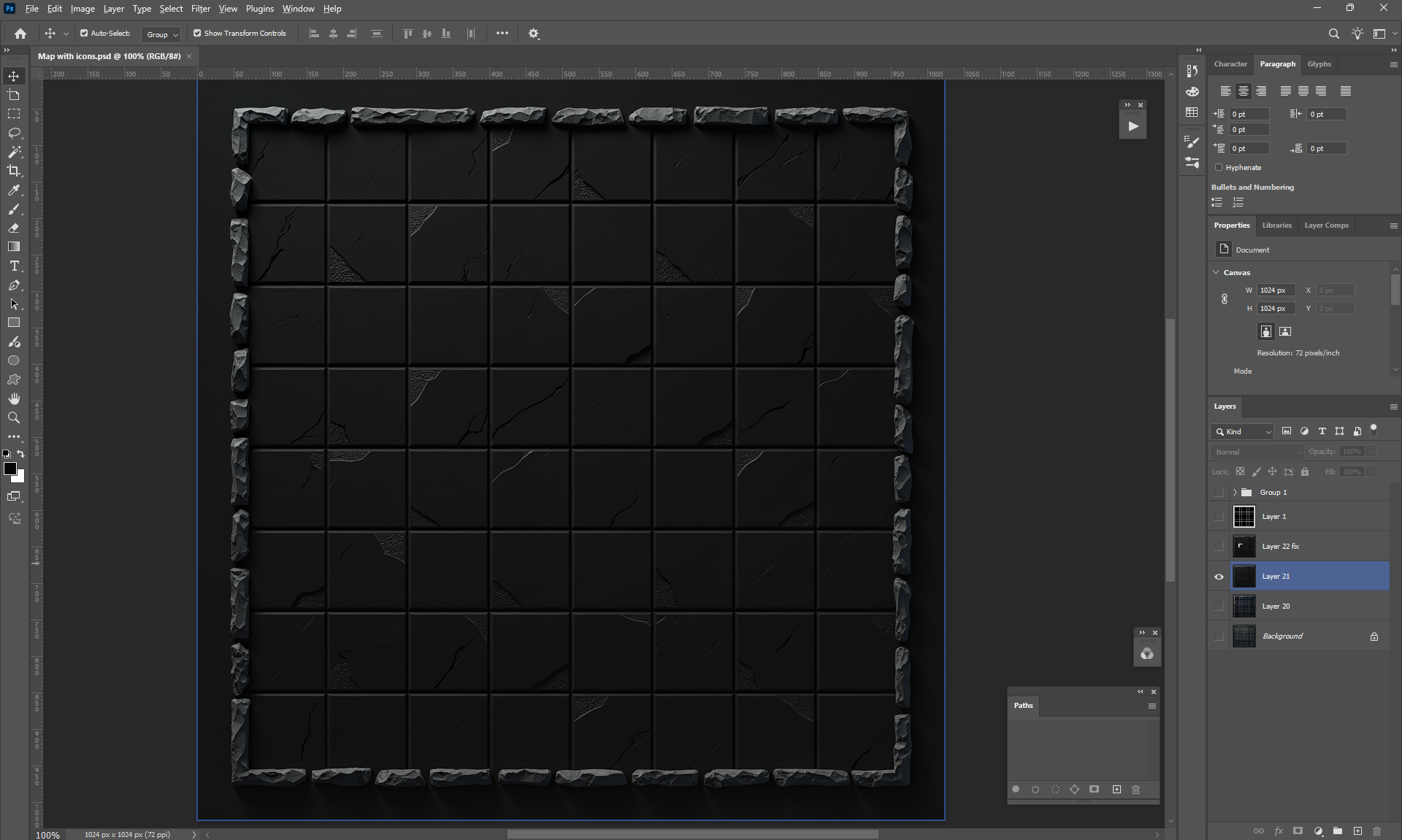Select the Hand tool
1402x840 pixels.
click(x=14, y=398)
